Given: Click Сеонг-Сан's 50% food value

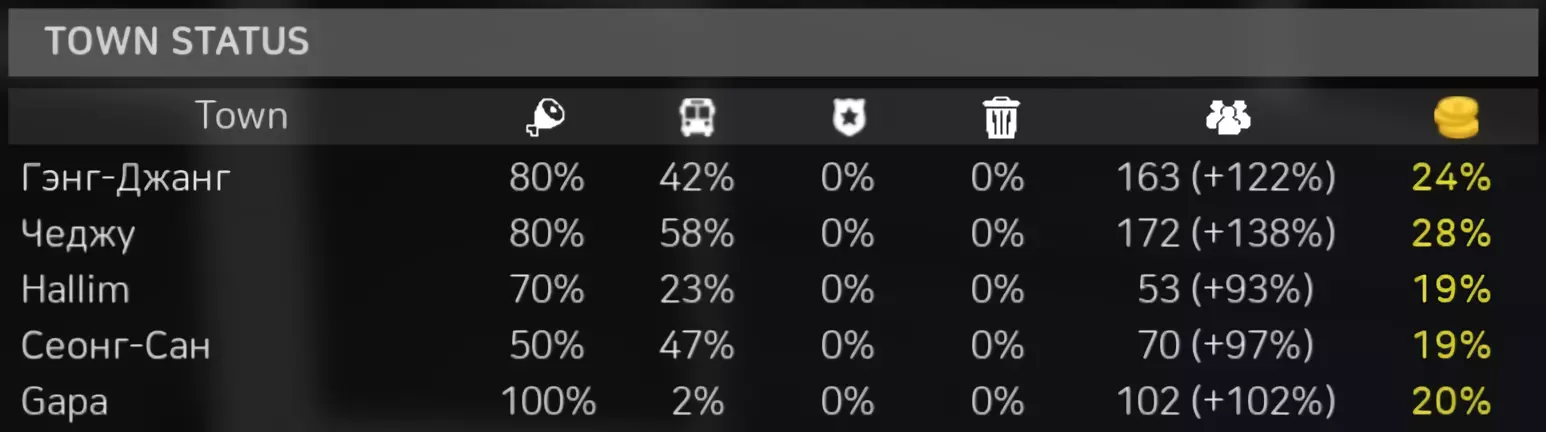Looking at the screenshot, I should pos(546,346).
